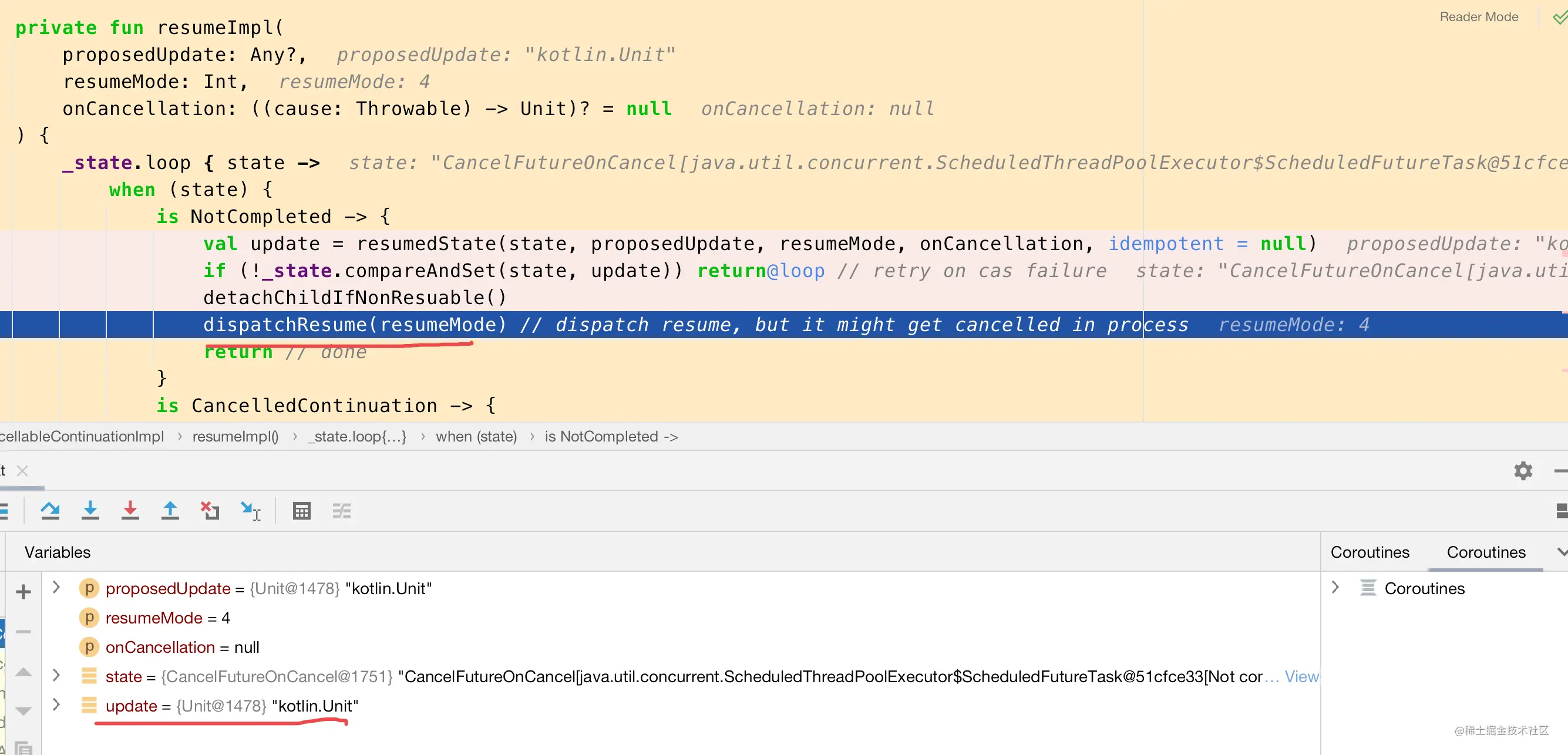The width and height of the screenshot is (1568, 755).
Task: Click the Step Into debugger icon
Action: click(90, 510)
